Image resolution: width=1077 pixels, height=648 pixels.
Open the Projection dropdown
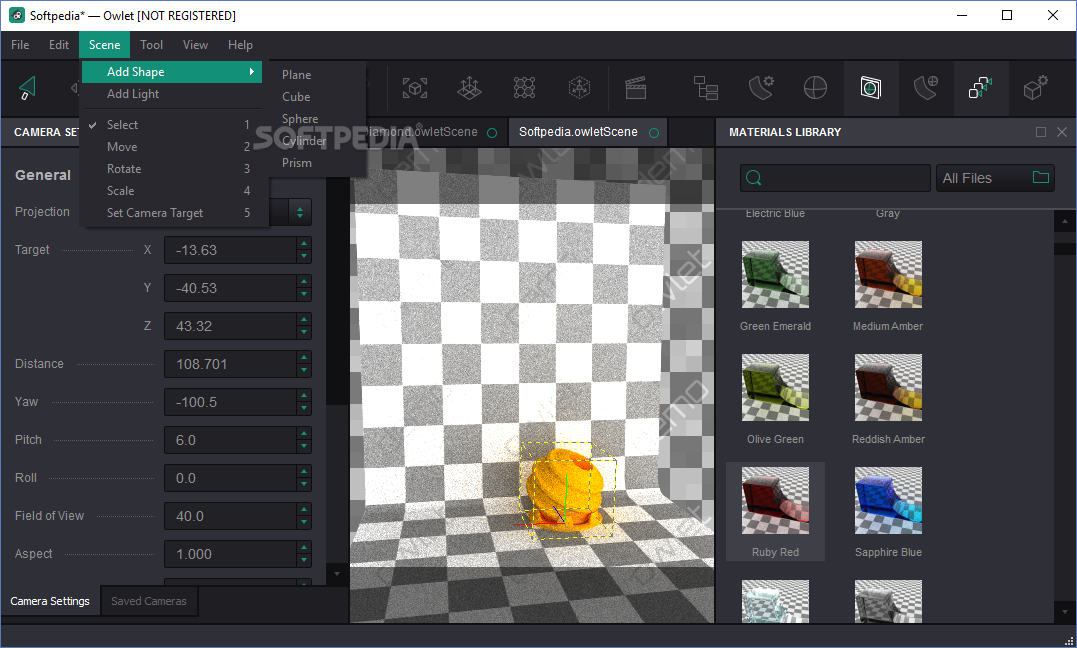pyautogui.click(x=299, y=212)
